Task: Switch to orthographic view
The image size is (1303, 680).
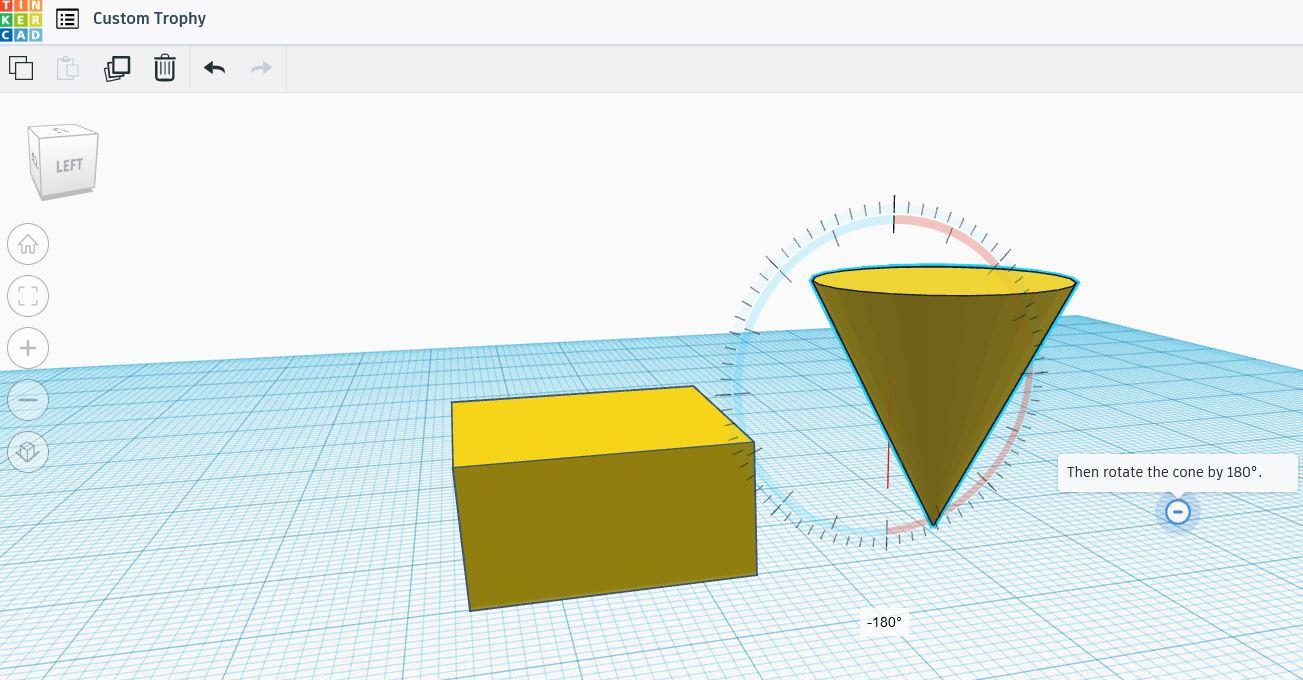Action: pyautogui.click(x=28, y=452)
